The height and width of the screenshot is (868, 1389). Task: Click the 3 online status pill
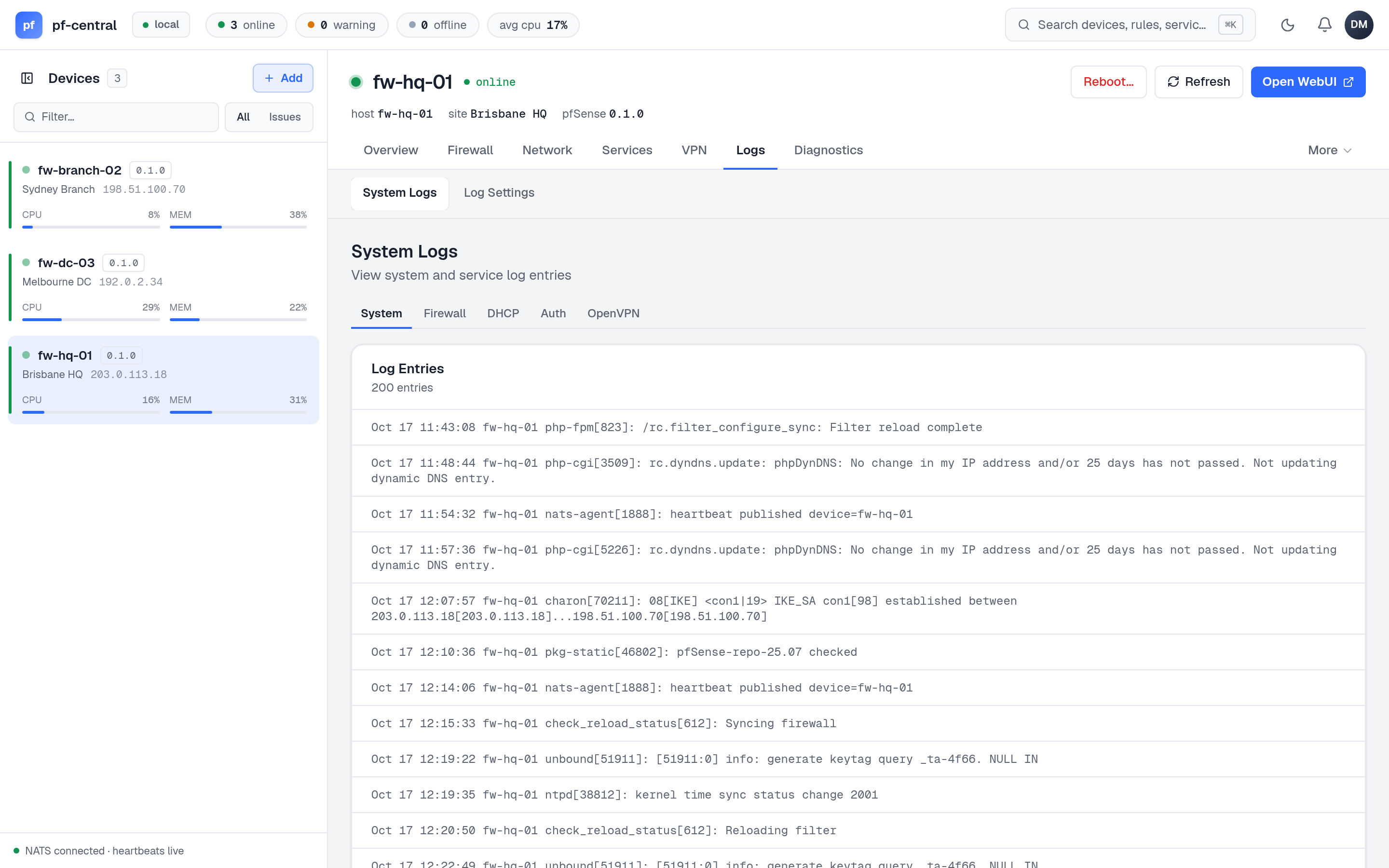pos(246,25)
